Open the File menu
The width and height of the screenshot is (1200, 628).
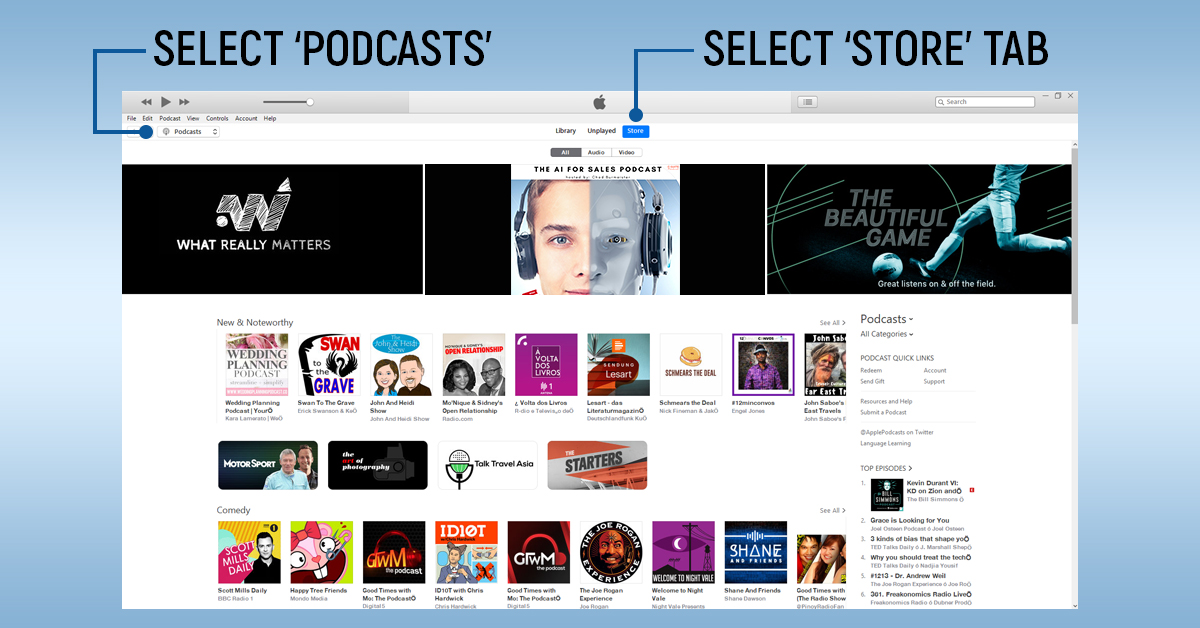131,118
